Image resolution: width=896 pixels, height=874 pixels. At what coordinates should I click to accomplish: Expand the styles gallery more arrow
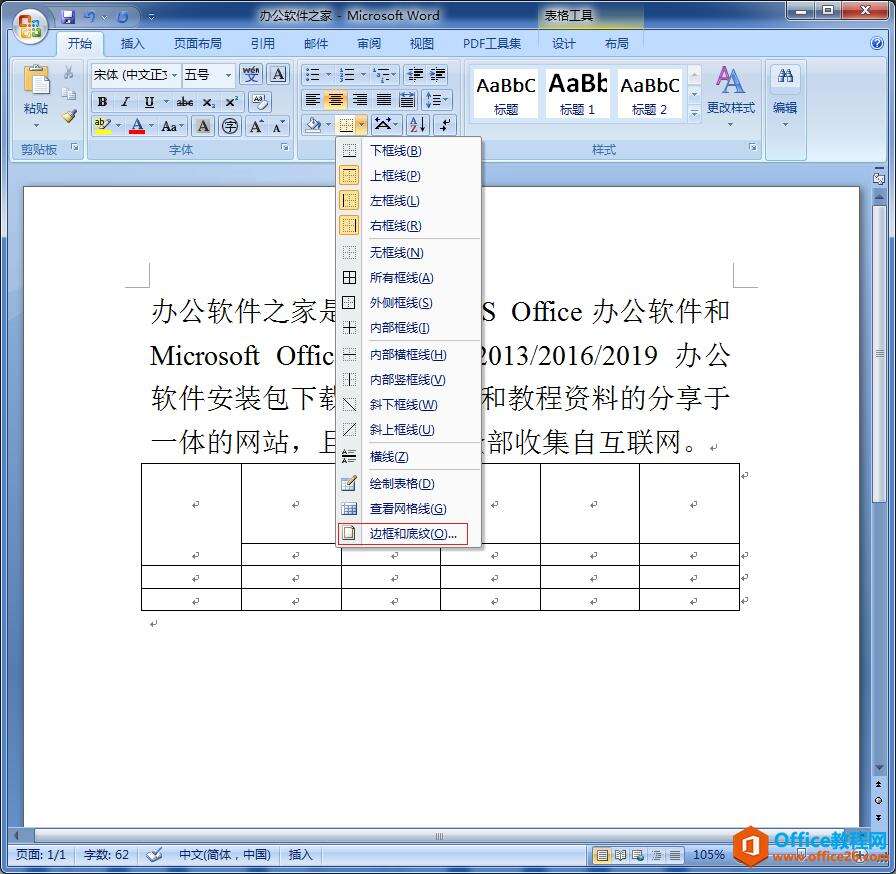pos(694,114)
